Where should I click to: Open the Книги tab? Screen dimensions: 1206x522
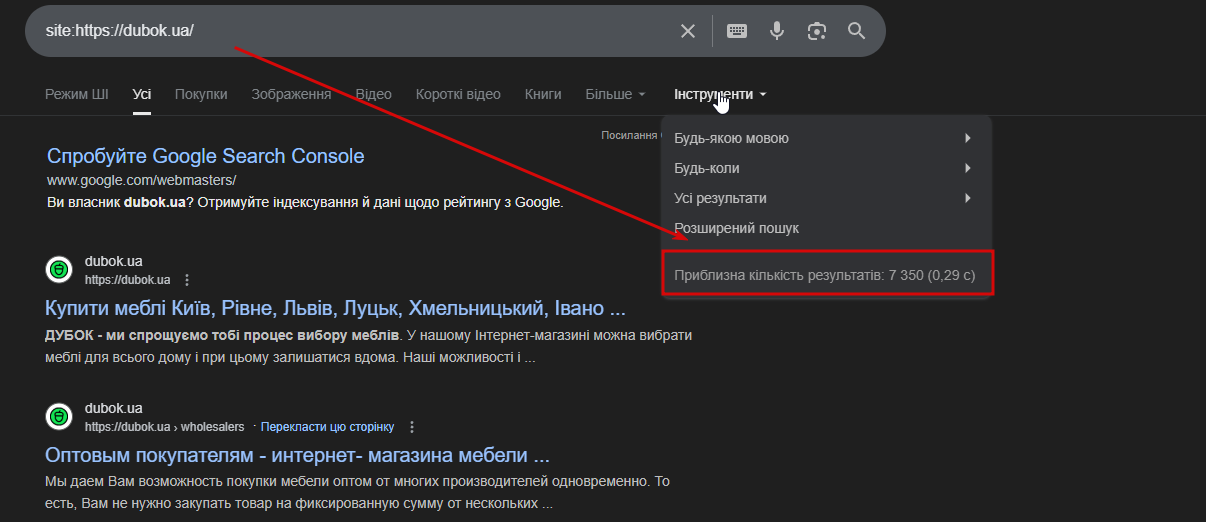pyautogui.click(x=543, y=94)
